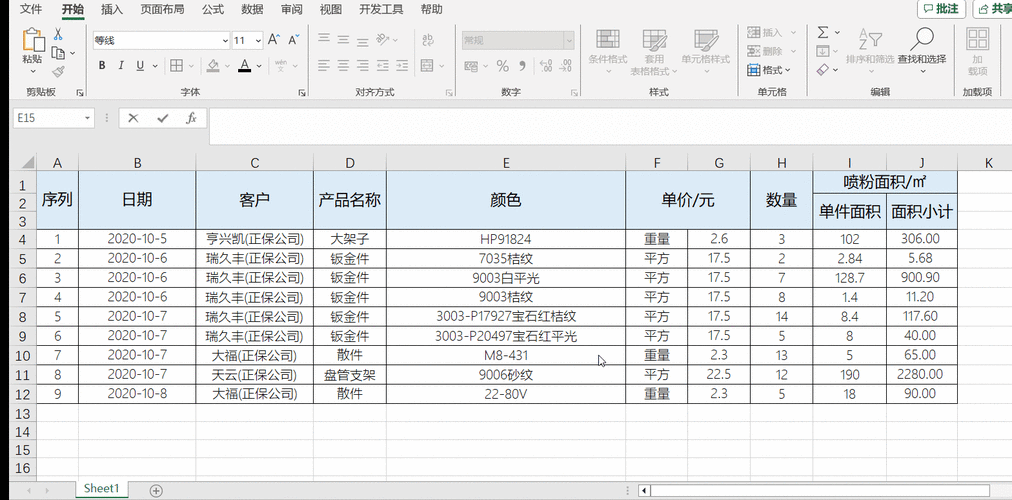Image resolution: width=1012 pixels, height=500 pixels.
Task: Click the New Sheet plus button
Action: [156, 490]
